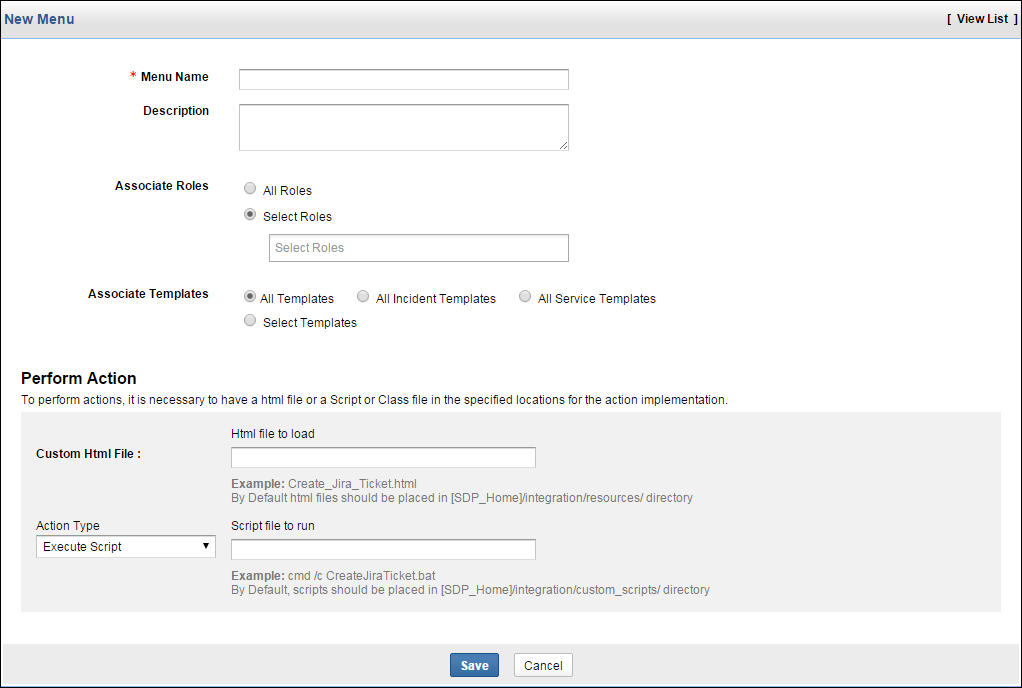Pick the All Service Templates option

coord(525,297)
